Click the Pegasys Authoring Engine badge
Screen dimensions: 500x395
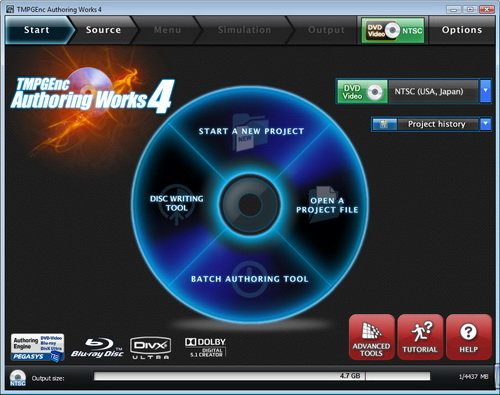coord(37,348)
